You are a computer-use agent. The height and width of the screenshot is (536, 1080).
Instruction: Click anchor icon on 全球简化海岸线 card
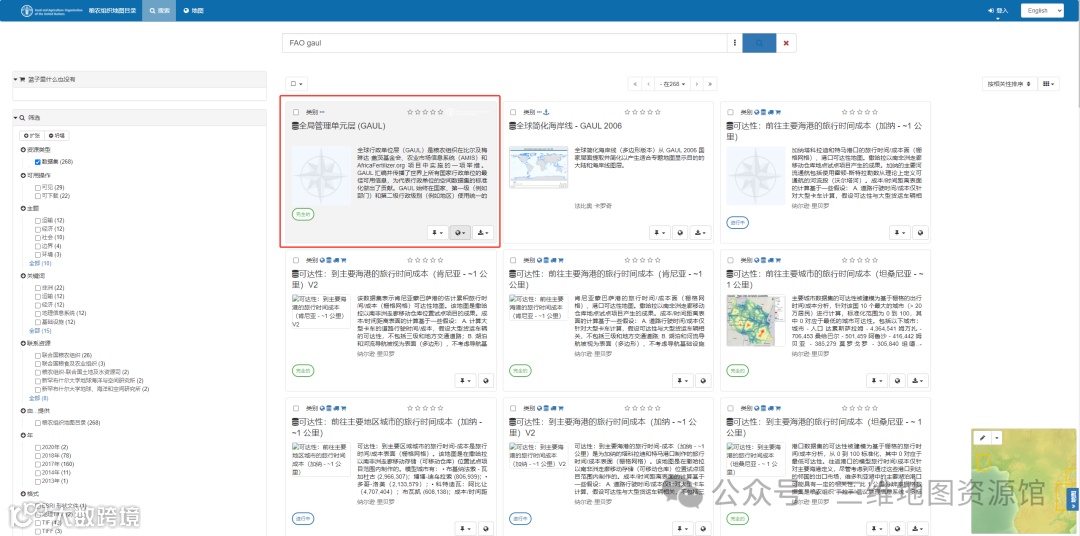click(x=547, y=112)
